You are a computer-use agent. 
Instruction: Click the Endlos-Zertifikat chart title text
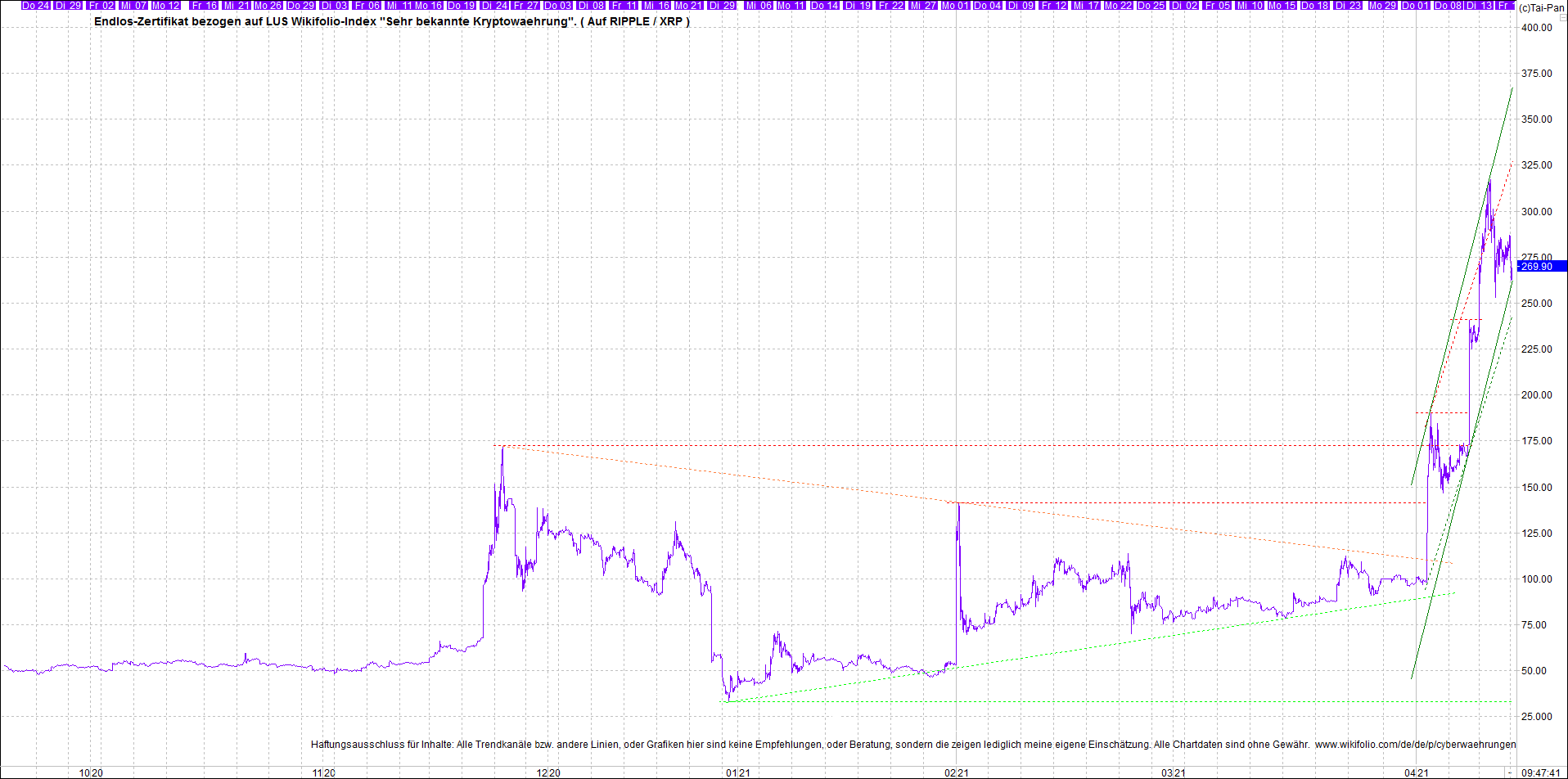coord(391,21)
